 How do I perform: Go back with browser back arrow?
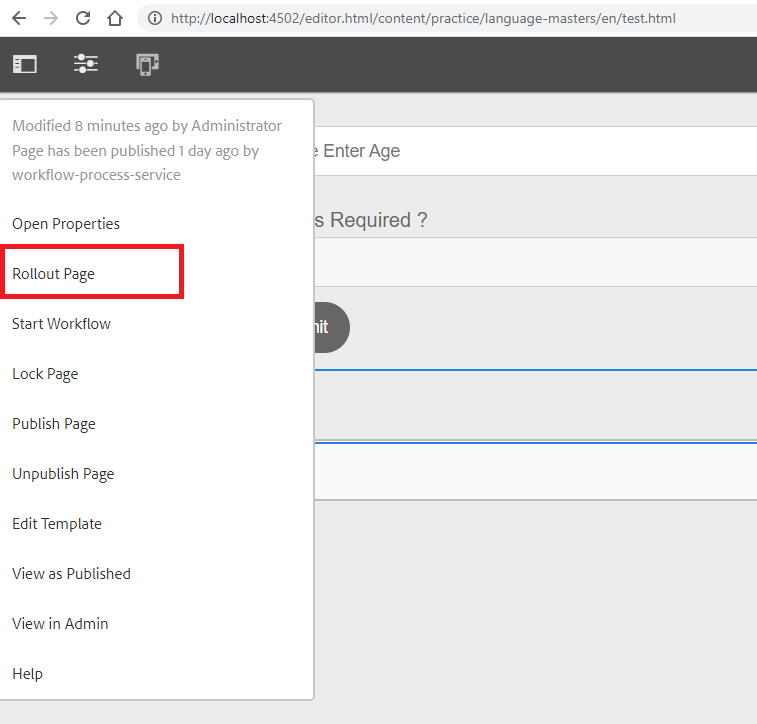coord(19,18)
